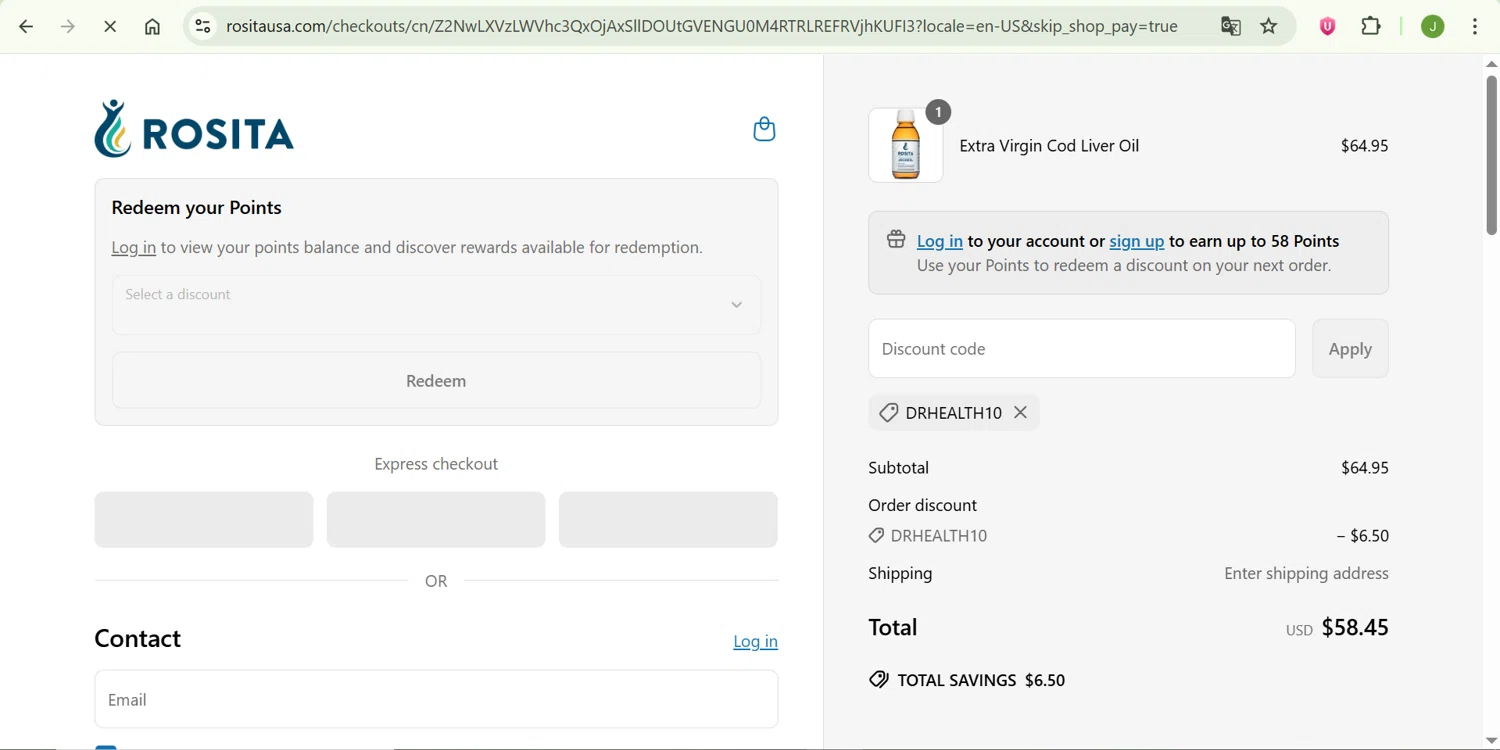
Task: Focus the Email input field
Action: coord(436,699)
